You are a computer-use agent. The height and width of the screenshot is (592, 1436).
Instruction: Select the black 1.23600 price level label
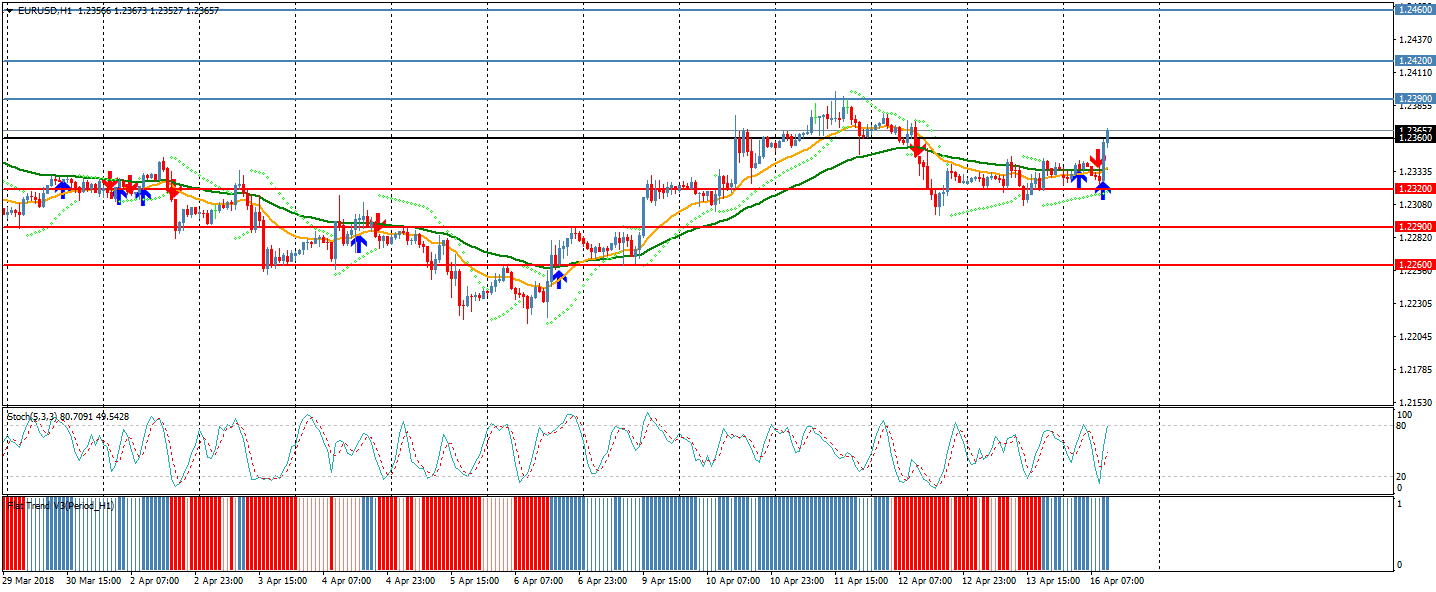[1414, 138]
